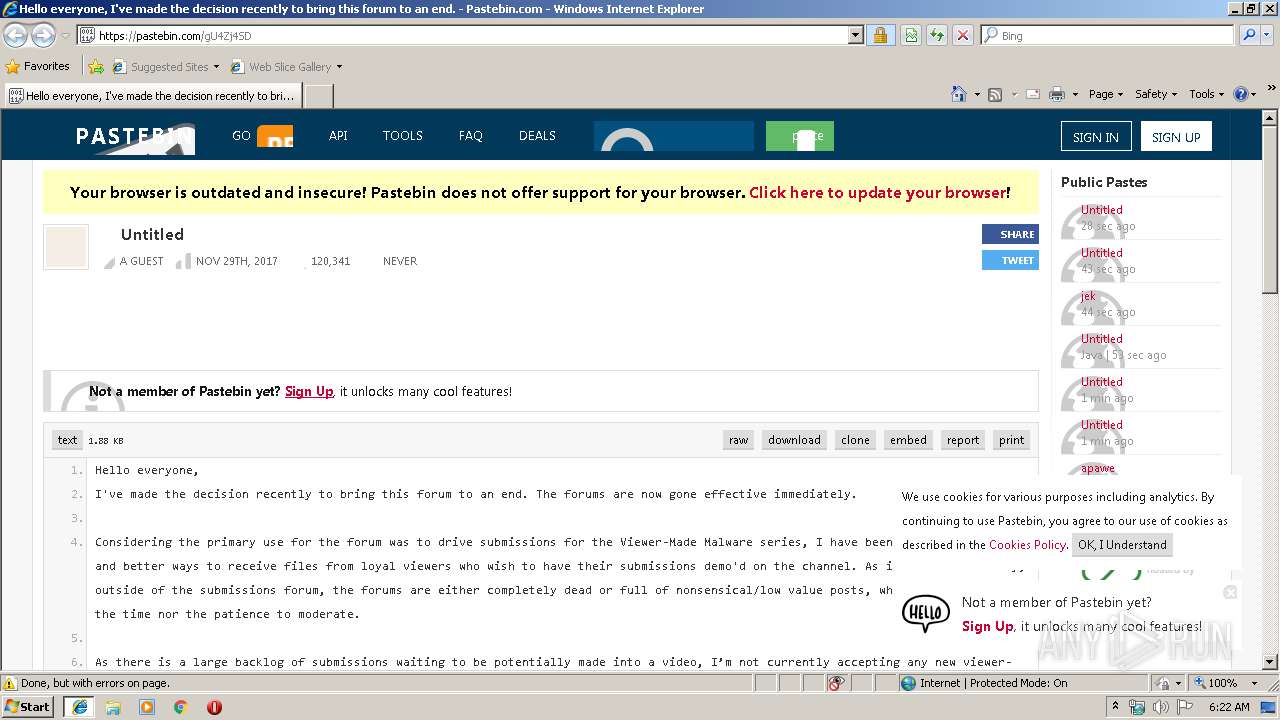Click Internet zone globe icon in status bar
The width and height of the screenshot is (1280, 720).
coord(908,683)
